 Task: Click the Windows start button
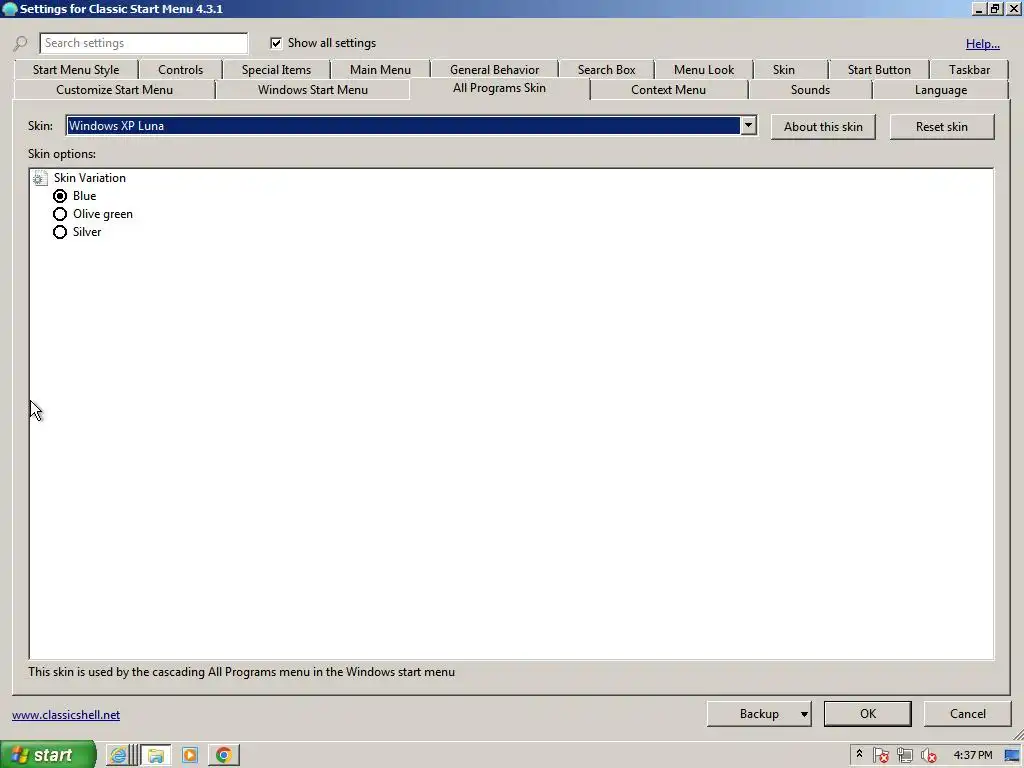48,755
